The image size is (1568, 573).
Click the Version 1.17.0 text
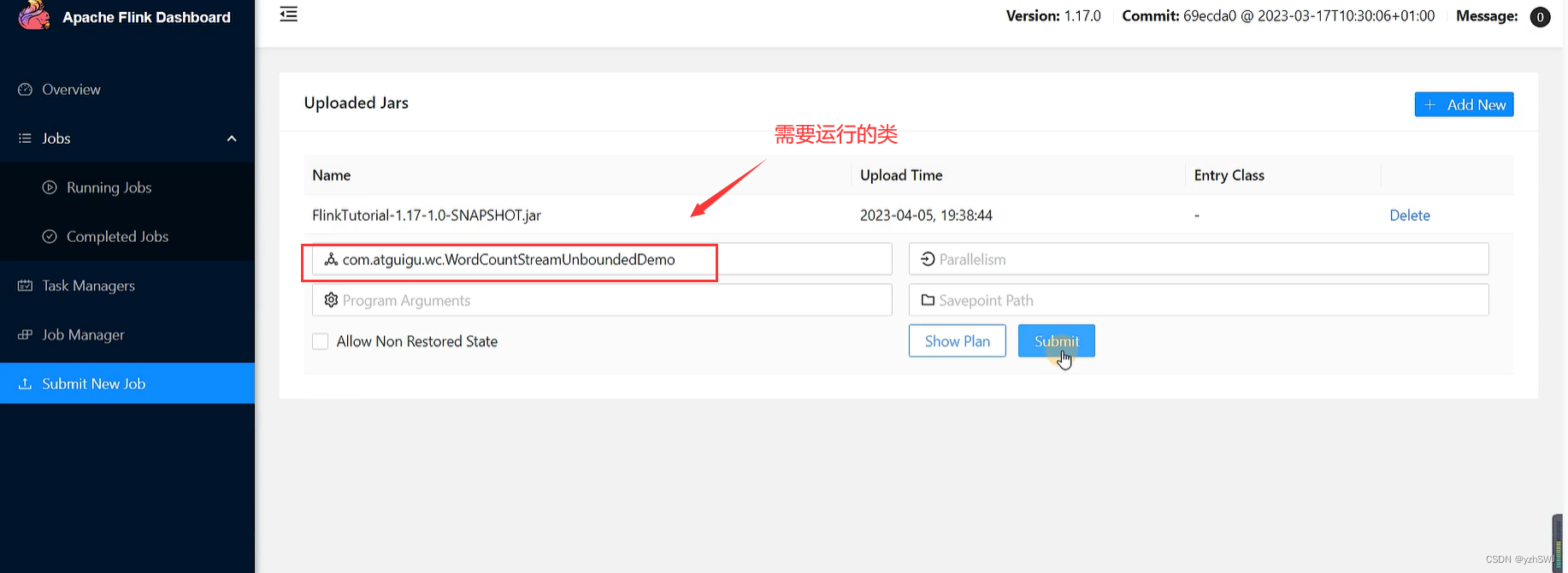tap(1053, 16)
